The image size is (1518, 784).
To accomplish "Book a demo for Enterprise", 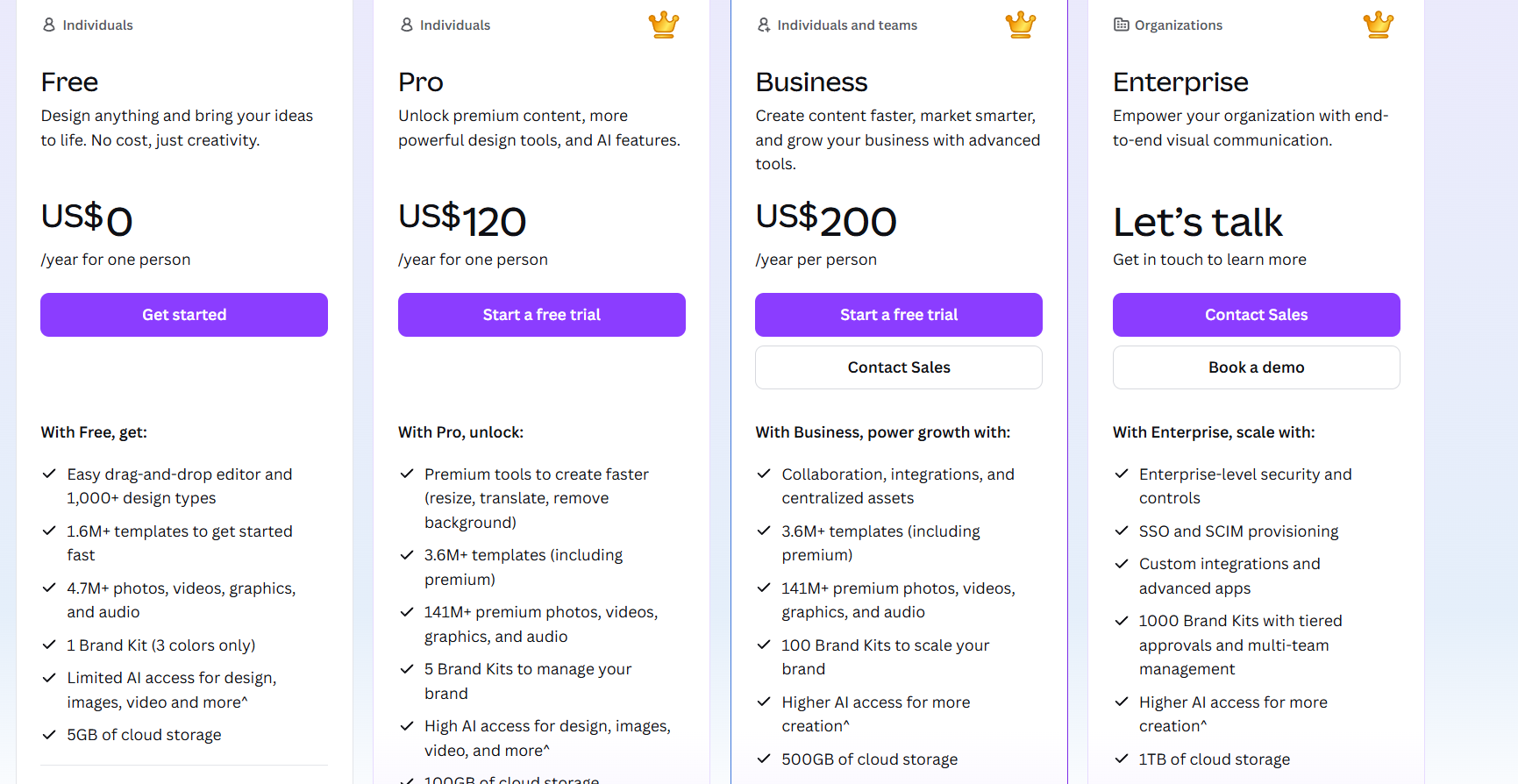I will 1256,367.
